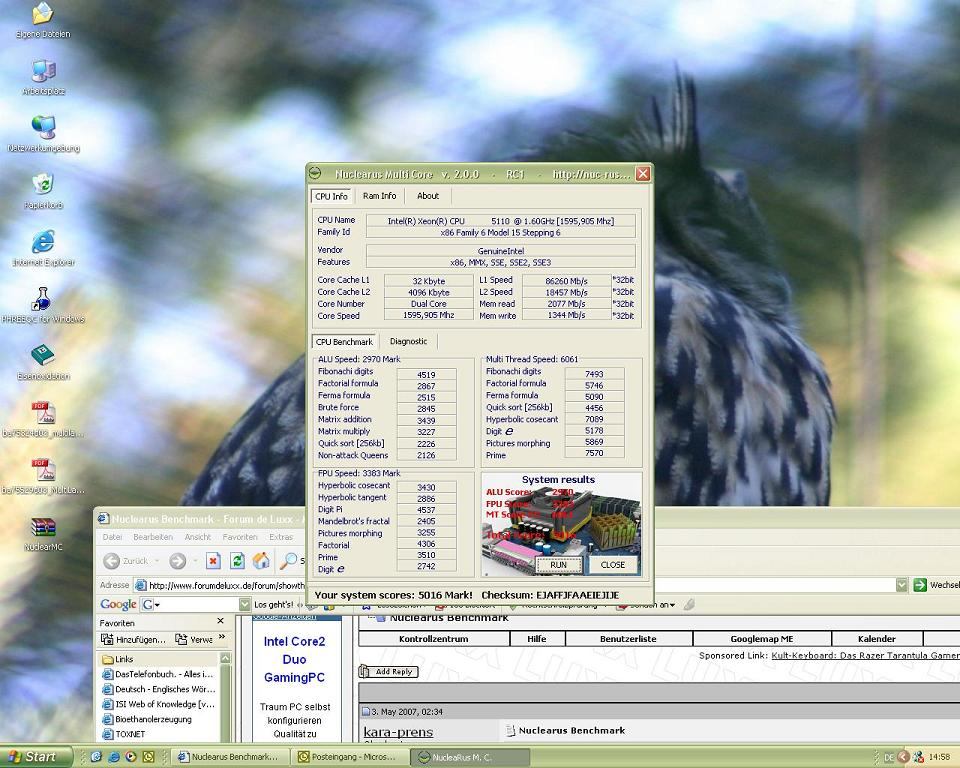Open the About tab in Nuclearus

click(428, 196)
